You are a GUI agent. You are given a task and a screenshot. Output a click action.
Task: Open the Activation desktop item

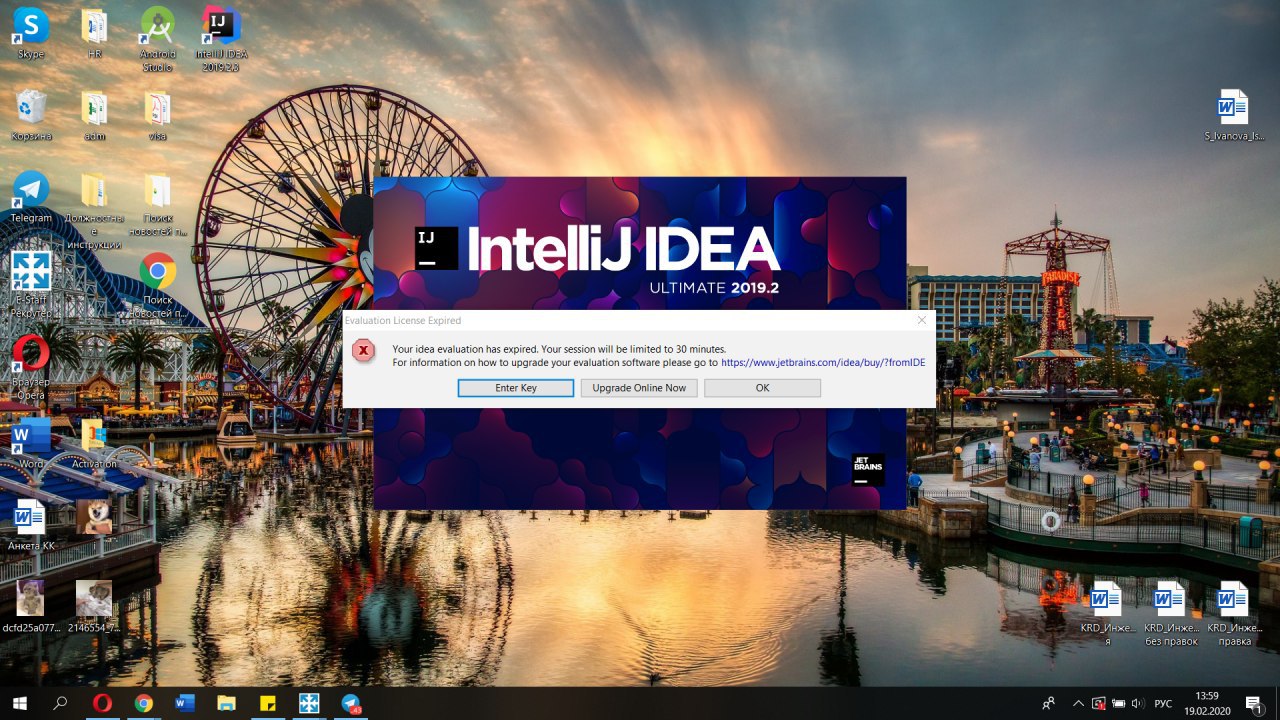coord(95,442)
